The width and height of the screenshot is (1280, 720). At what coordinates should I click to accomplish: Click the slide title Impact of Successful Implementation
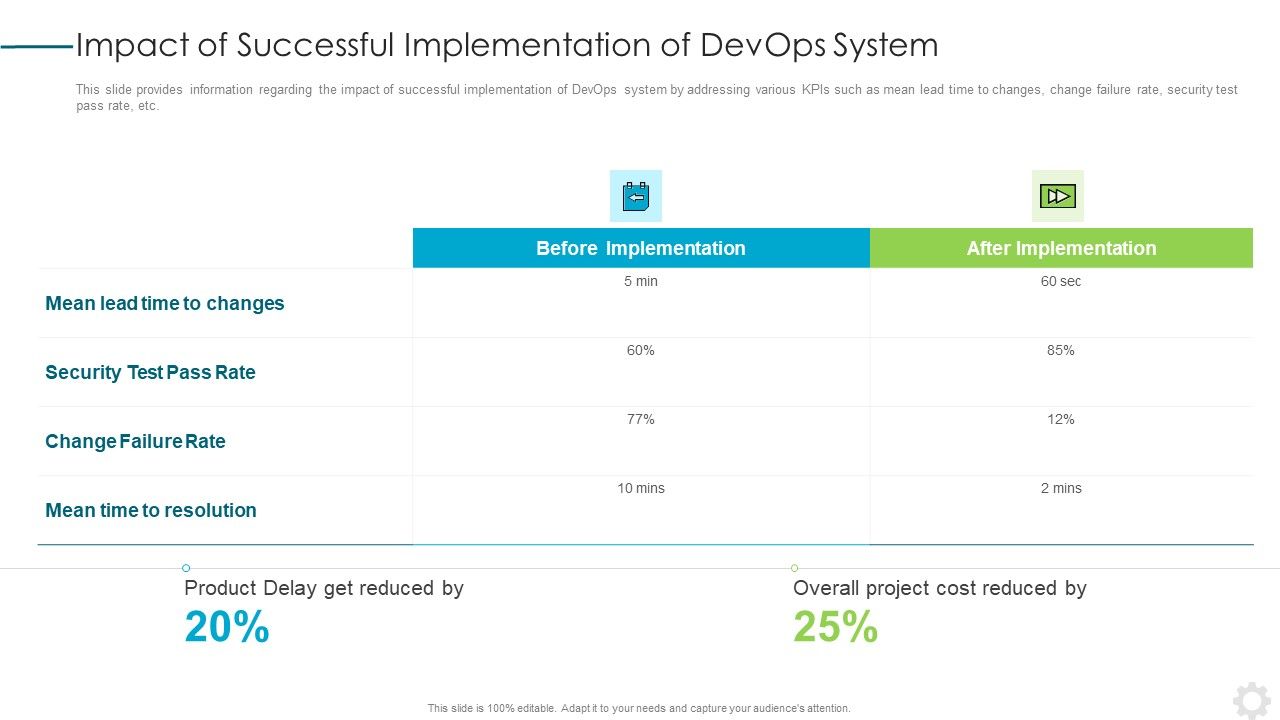(x=507, y=45)
